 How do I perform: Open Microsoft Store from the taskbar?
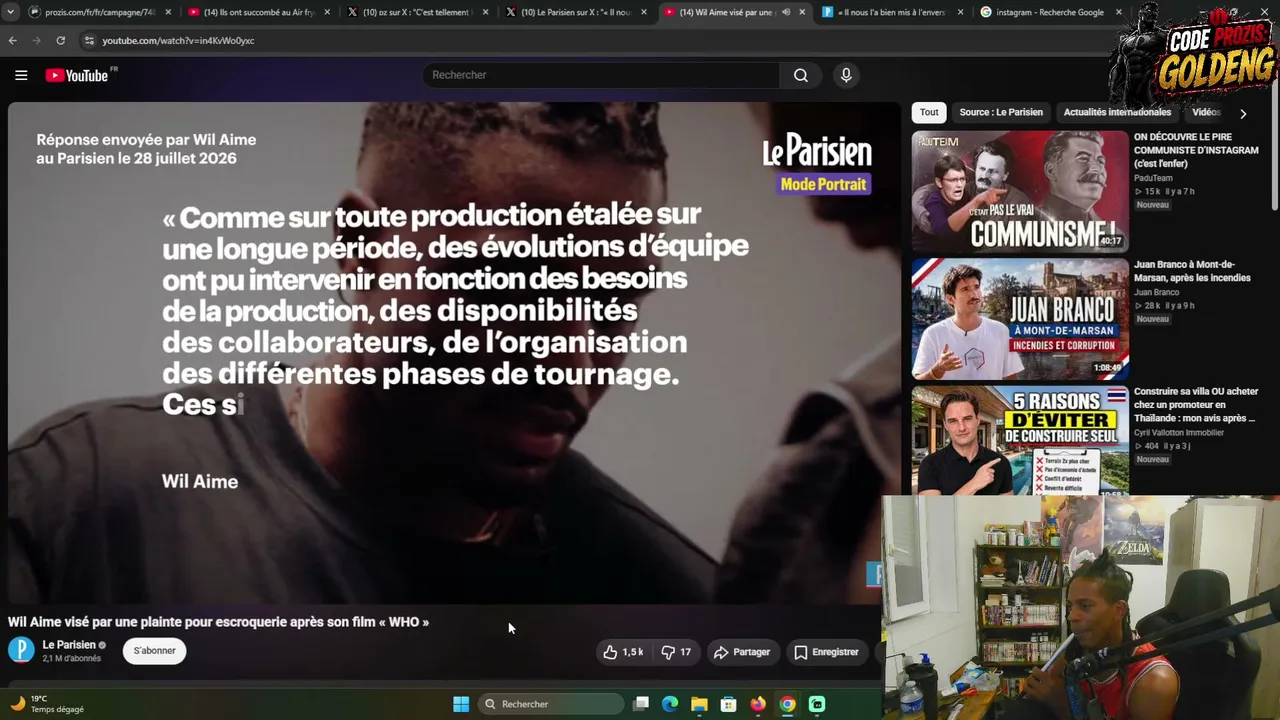728,704
